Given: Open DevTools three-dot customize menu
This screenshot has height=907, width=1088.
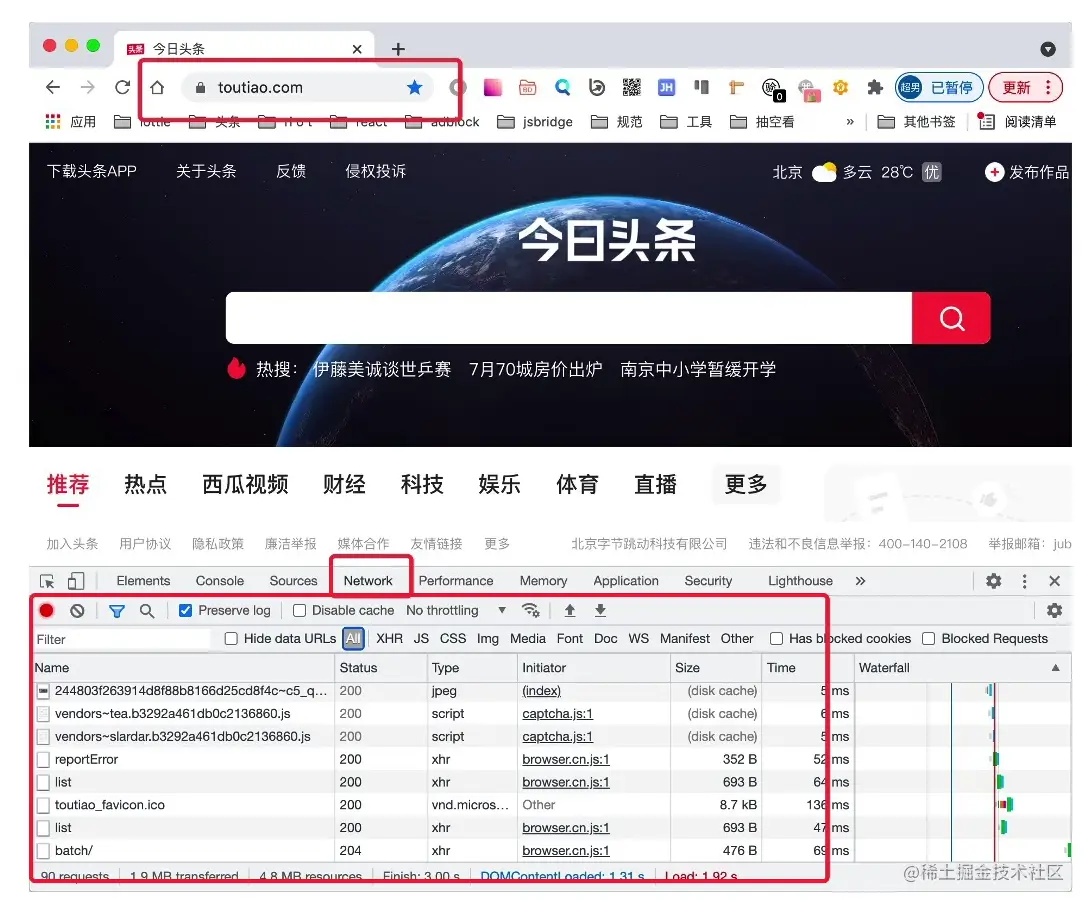Looking at the screenshot, I should pos(1024,582).
